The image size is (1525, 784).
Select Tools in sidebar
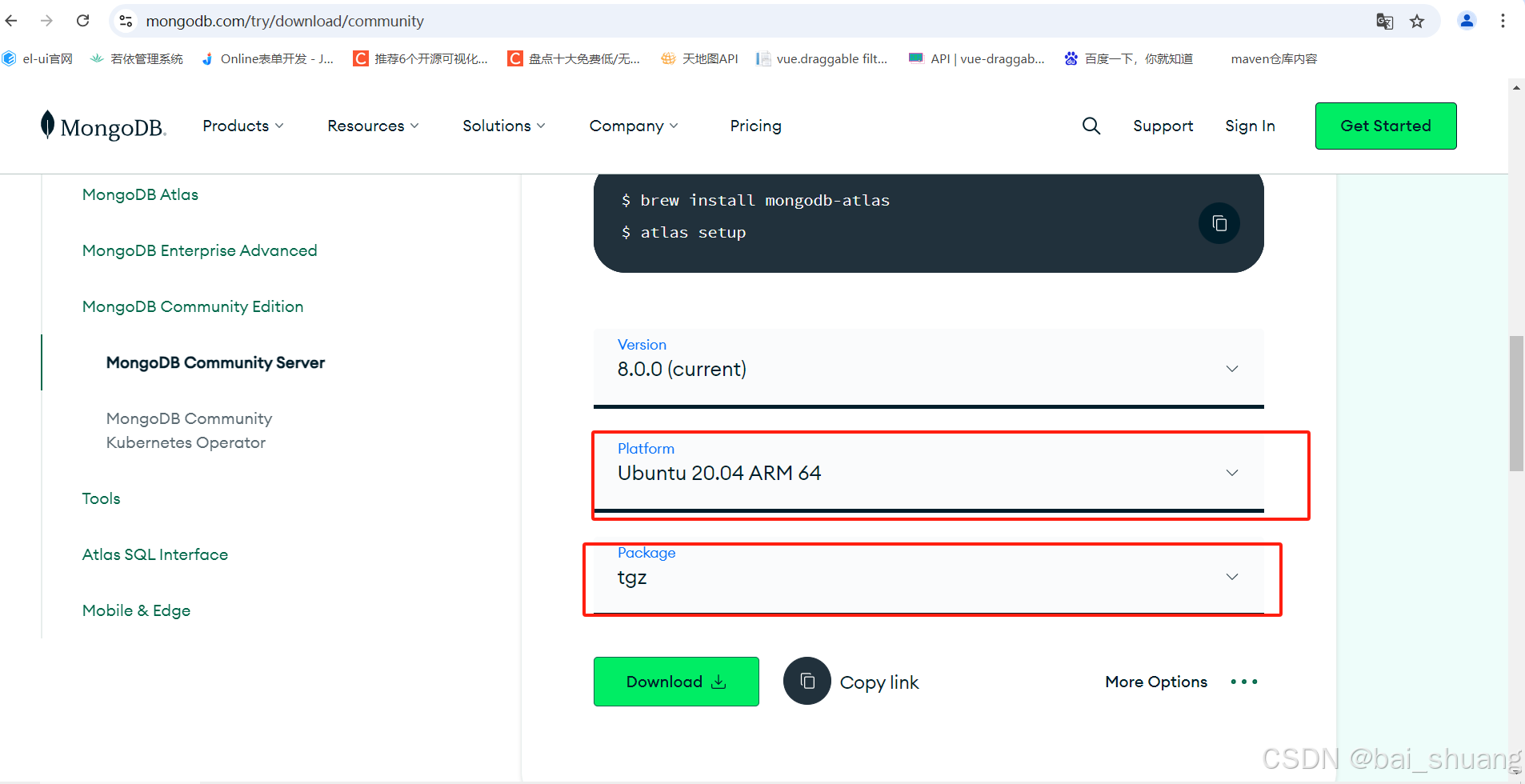point(101,498)
